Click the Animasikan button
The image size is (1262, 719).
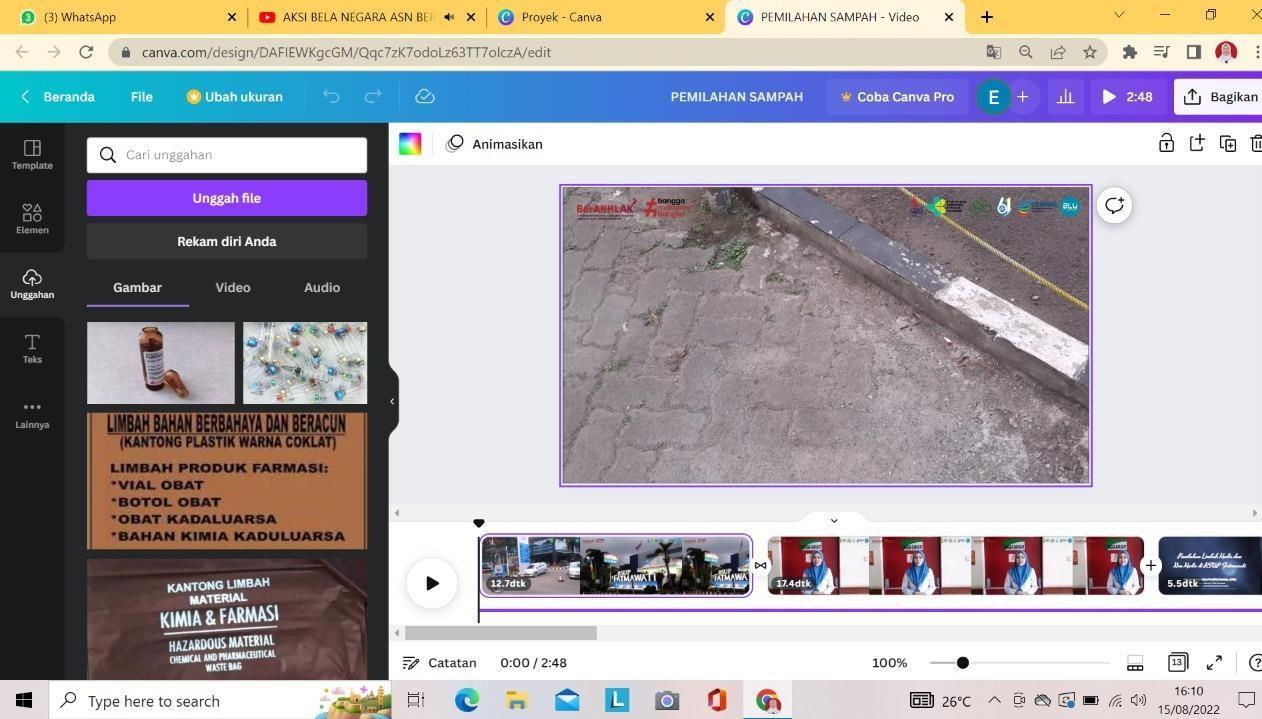495,144
